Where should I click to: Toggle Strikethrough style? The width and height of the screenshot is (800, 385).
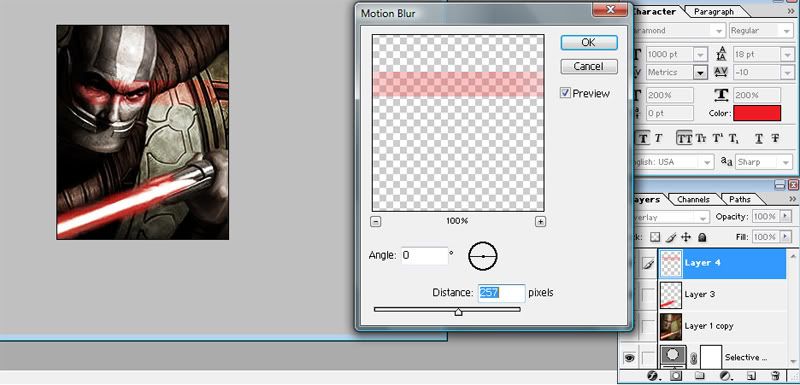tap(775, 138)
